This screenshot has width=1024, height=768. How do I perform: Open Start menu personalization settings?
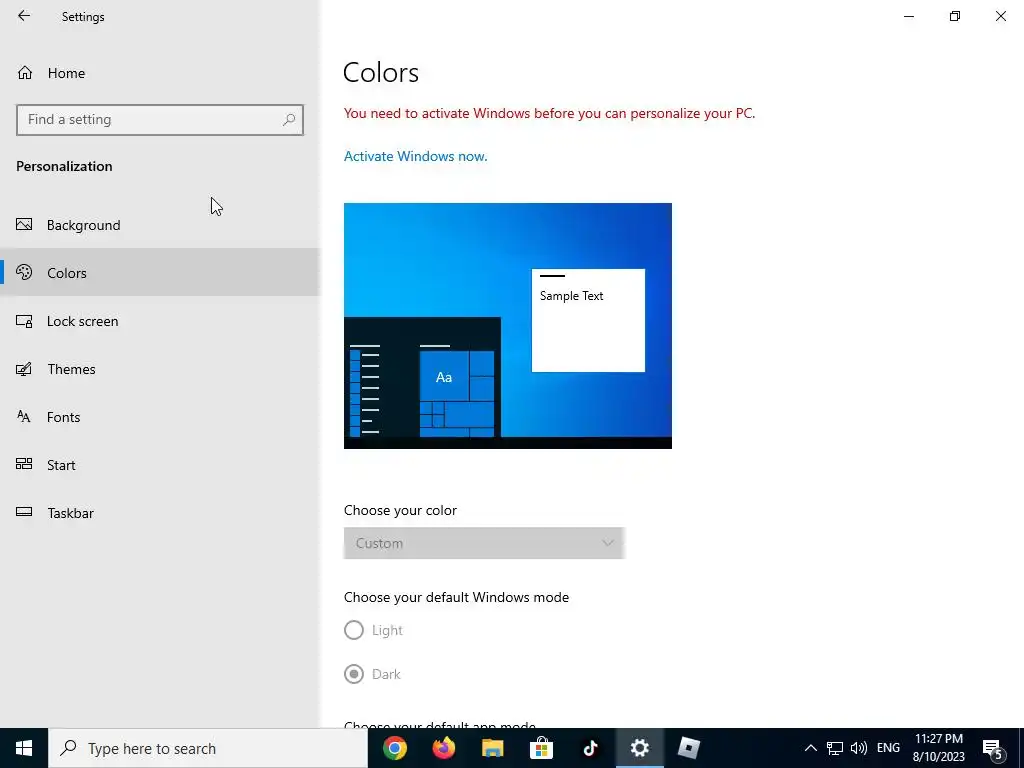click(160, 465)
